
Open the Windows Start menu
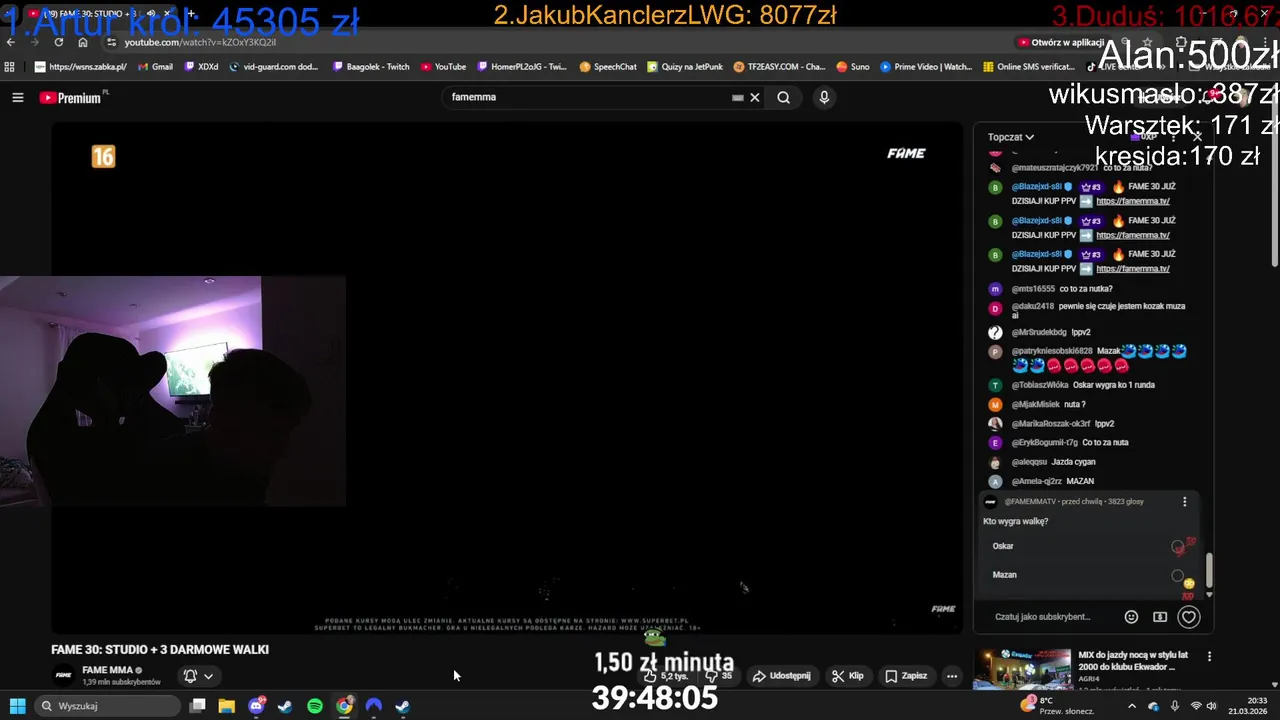pyautogui.click(x=17, y=706)
